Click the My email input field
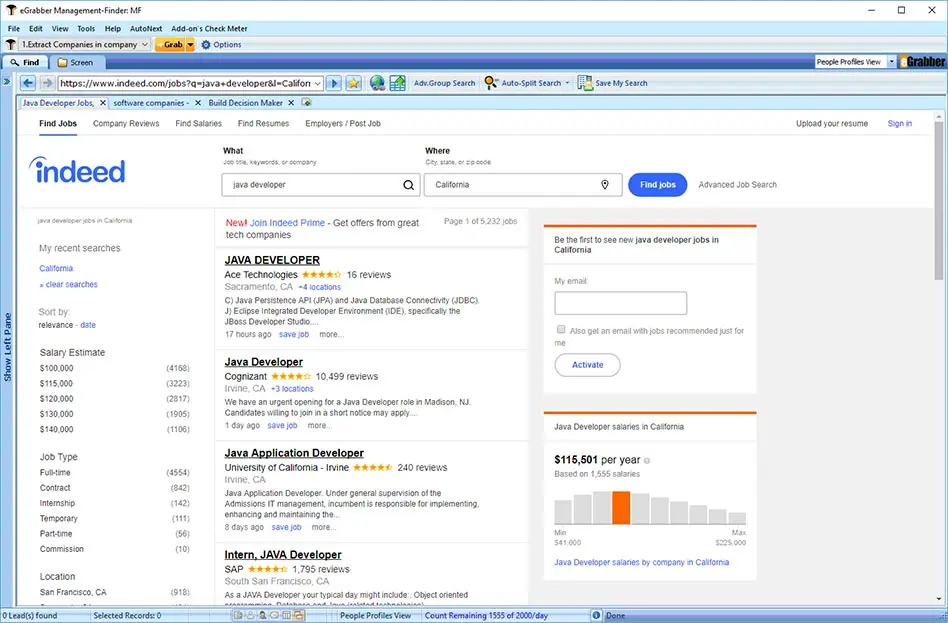 [x=620, y=303]
